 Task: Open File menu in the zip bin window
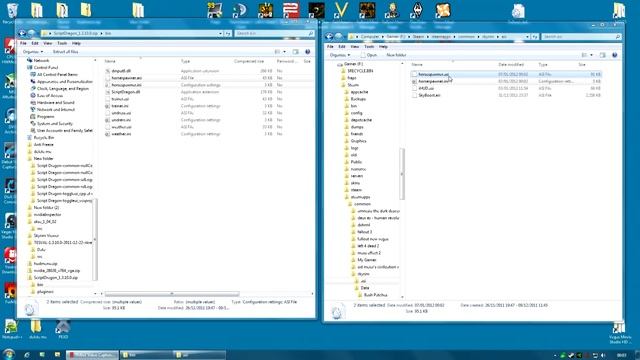(23, 43)
